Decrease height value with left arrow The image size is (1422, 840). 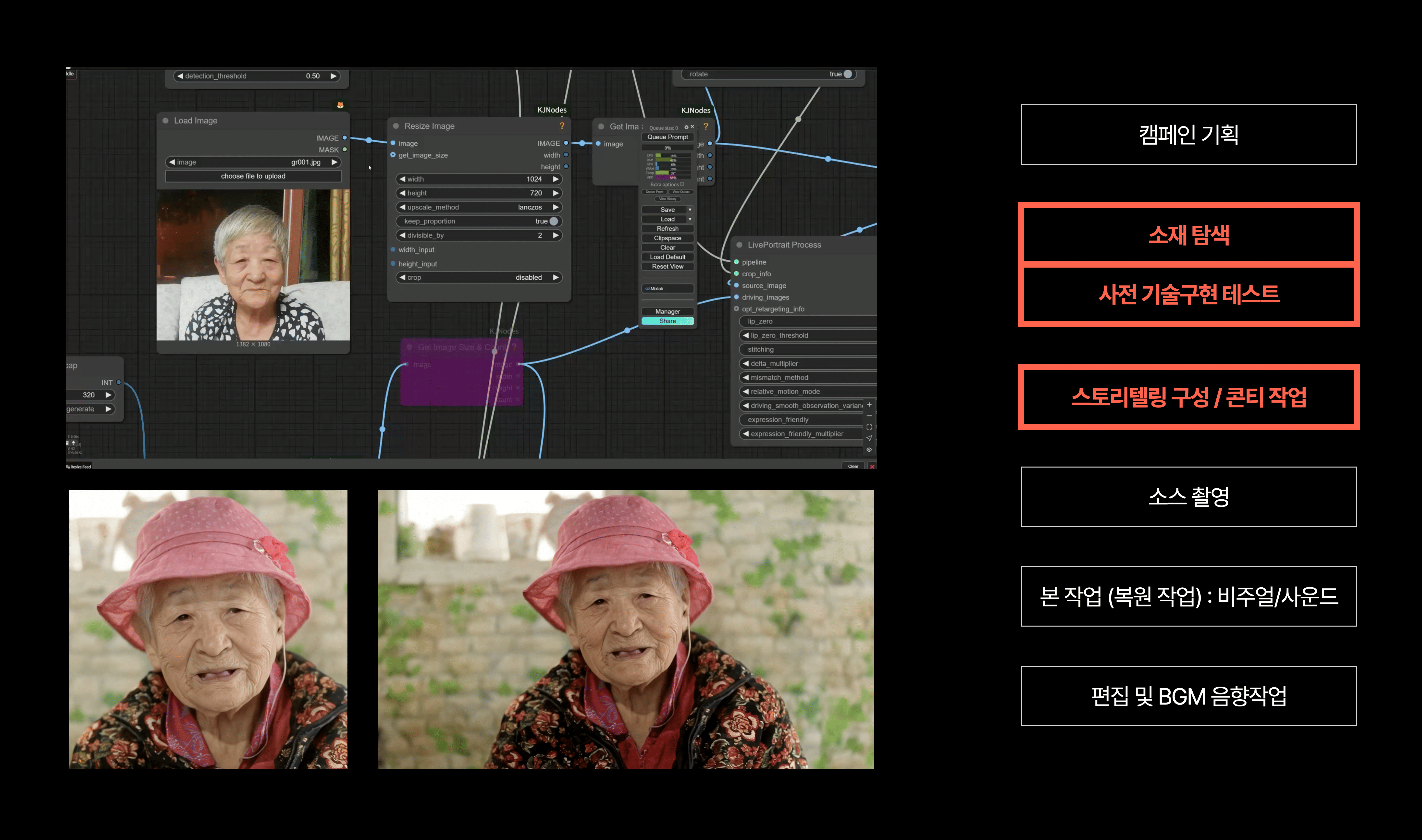click(x=402, y=193)
